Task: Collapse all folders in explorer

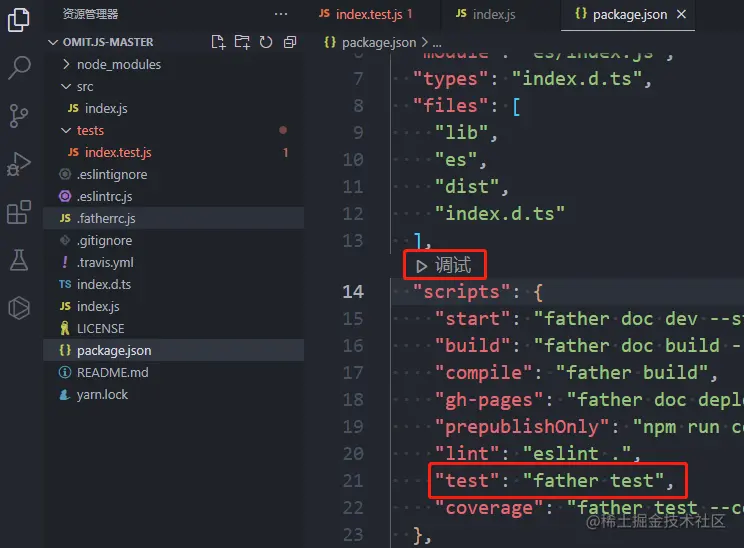Action: click(289, 42)
